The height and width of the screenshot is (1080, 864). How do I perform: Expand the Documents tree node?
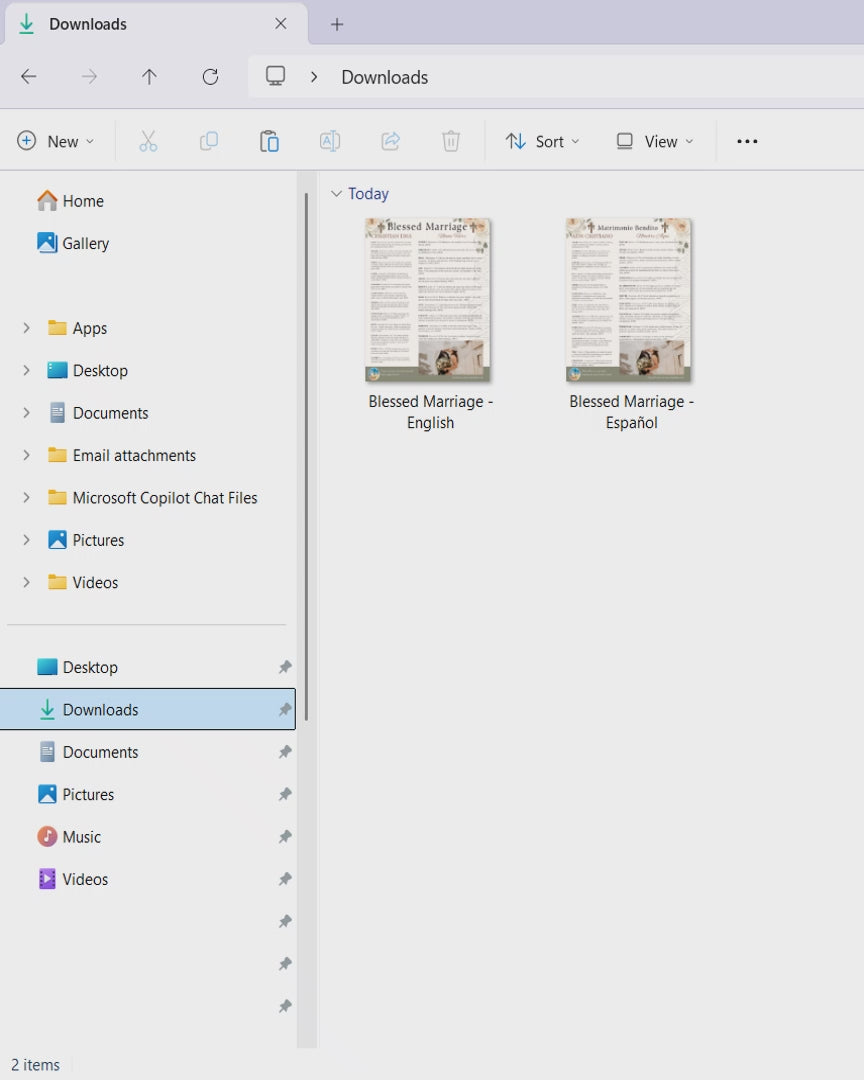click(x=26, y=413)
